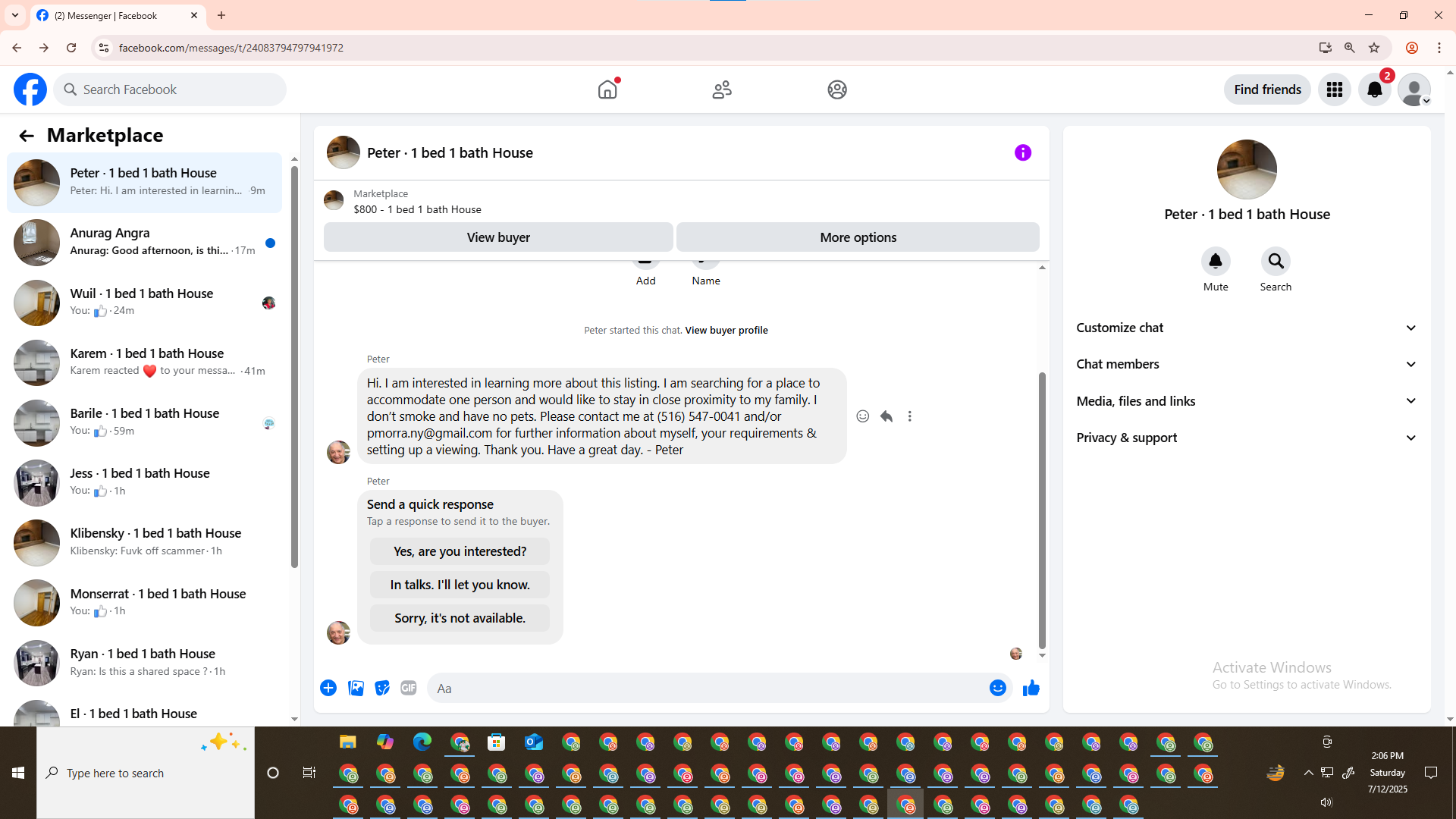Click the reply arrow on Peter's message
Viewport: 1456px width, 819px height.
(x=886, y=416)
